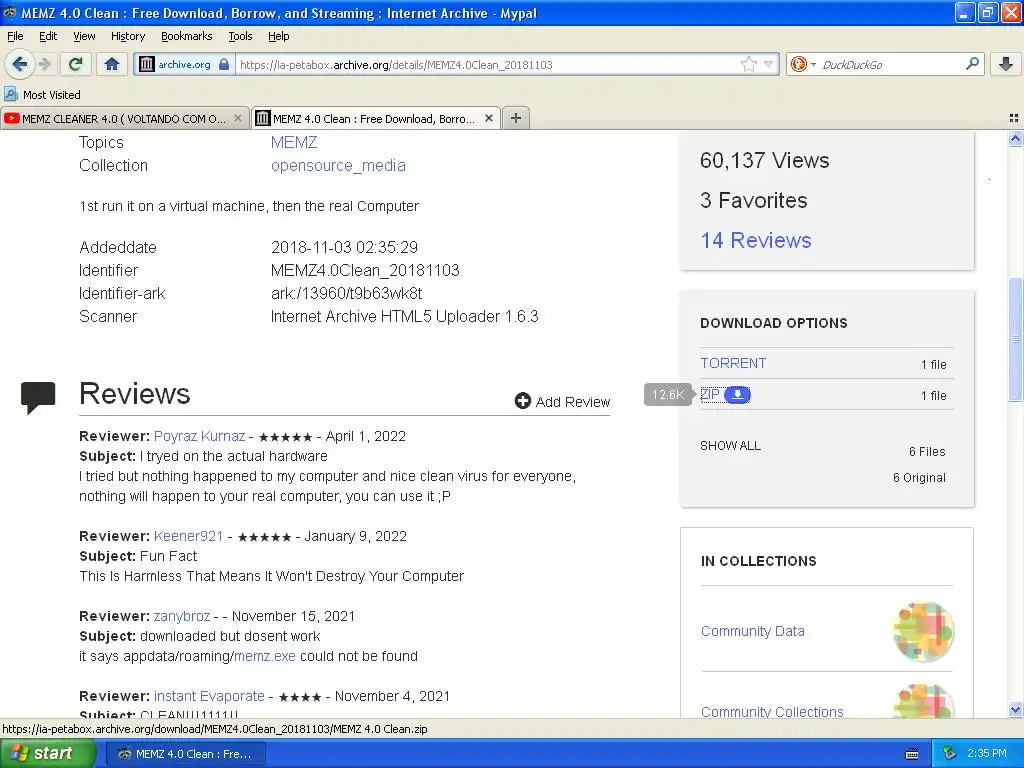1024x768 pixels.
Task: Open reviewer Poyraz Kurnaz profile
Action: [199, 436]
